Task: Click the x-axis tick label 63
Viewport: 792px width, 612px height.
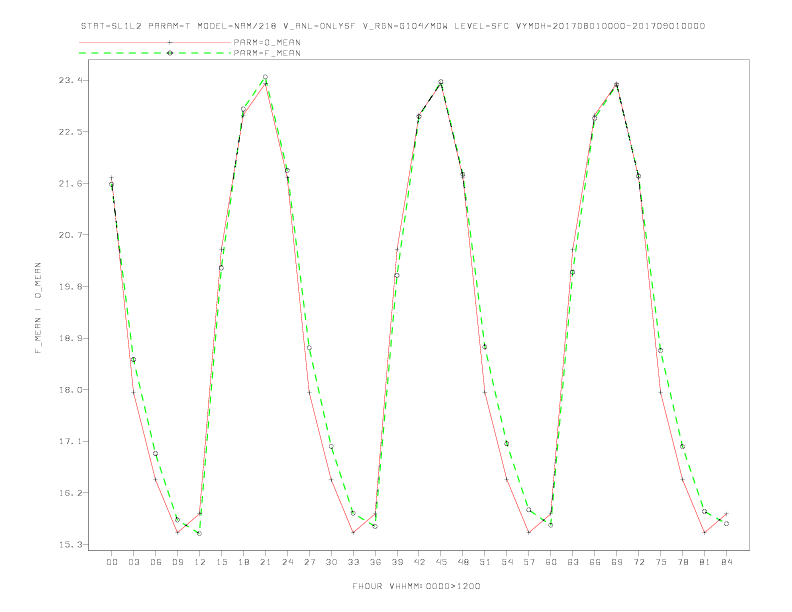Action: 573,562
